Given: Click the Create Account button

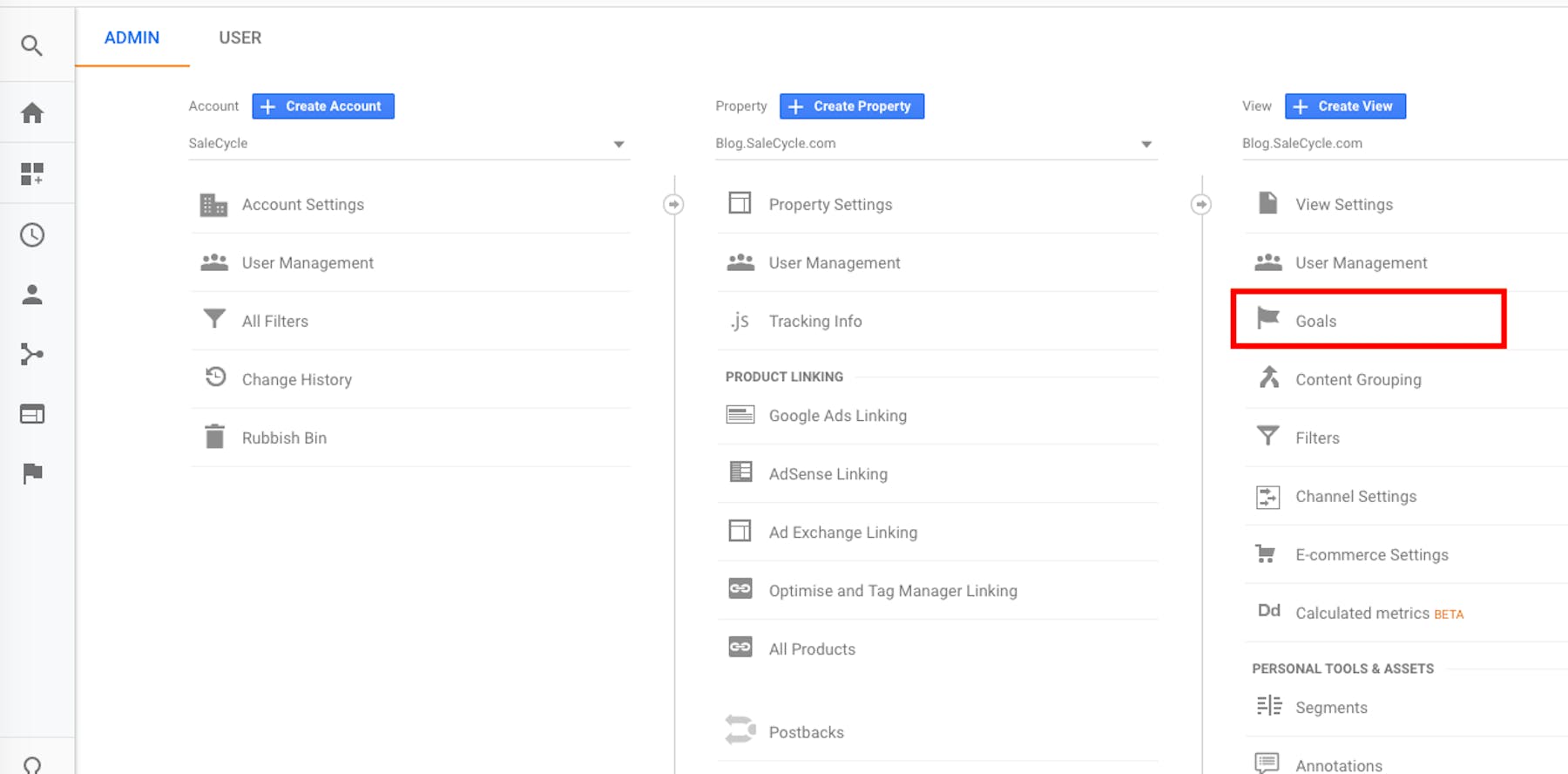Looking at the screenshot, I should pyautogui.click(x=323, y=106).
